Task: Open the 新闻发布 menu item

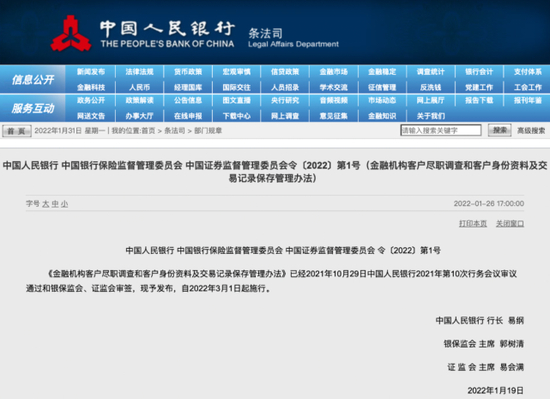Action: [x=91, y=72]
